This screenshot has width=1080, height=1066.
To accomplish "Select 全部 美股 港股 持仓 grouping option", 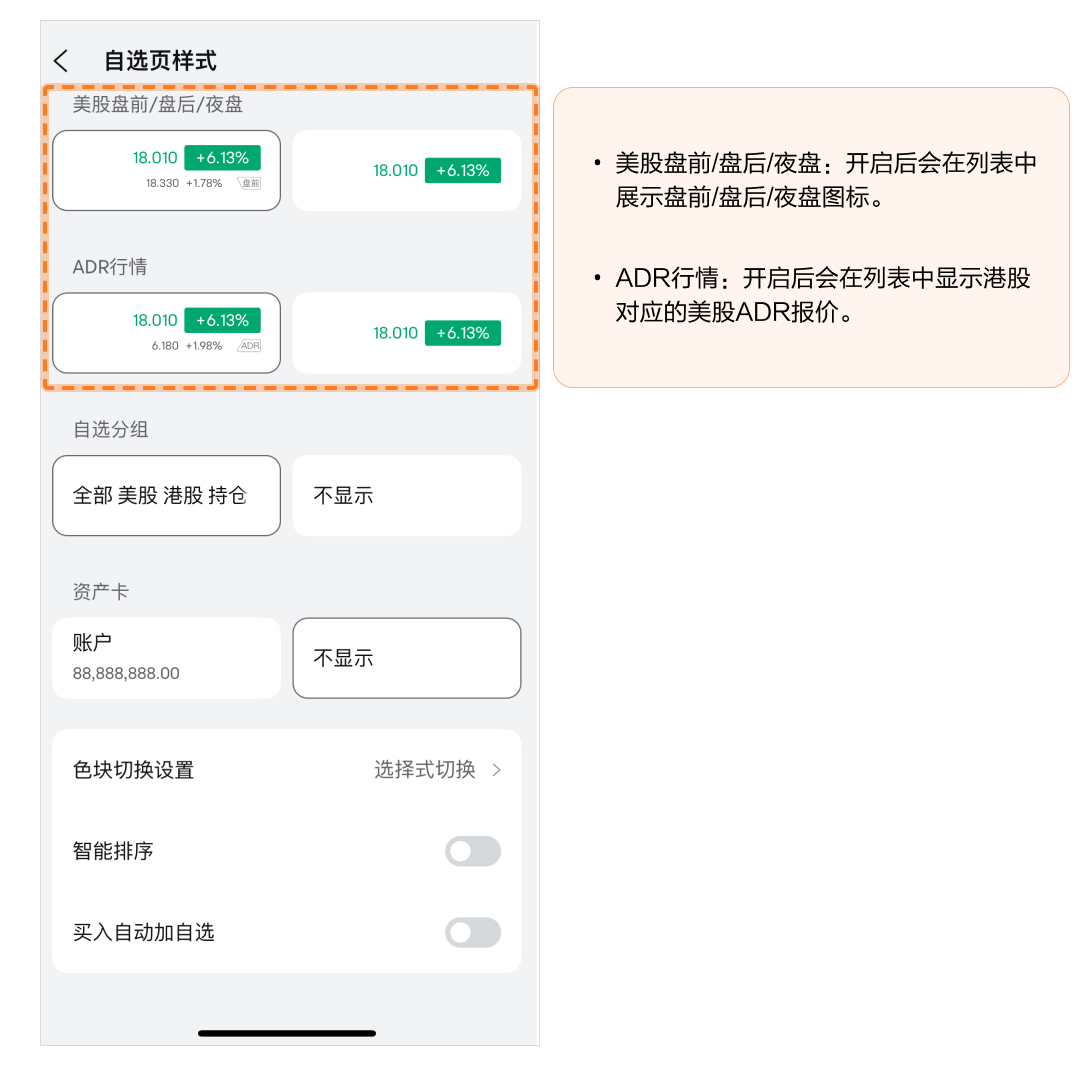I will click(166, 495).
